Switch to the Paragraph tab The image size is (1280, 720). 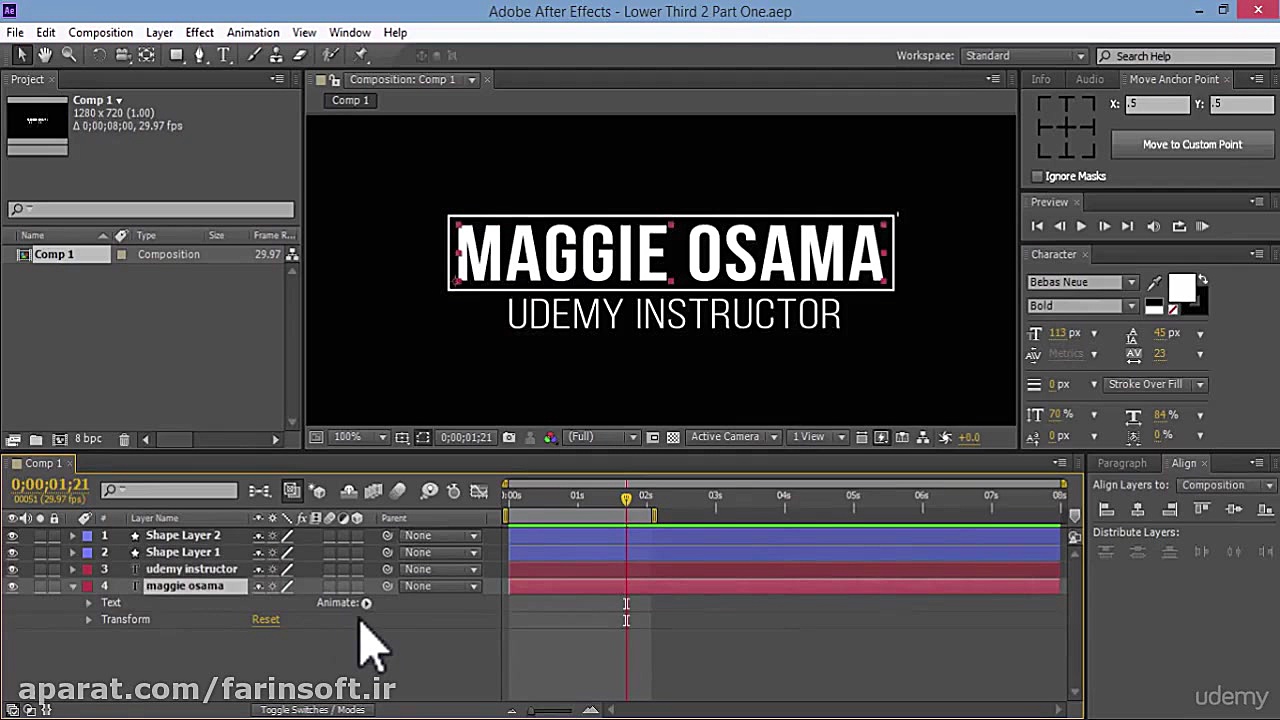point(1122,463)
